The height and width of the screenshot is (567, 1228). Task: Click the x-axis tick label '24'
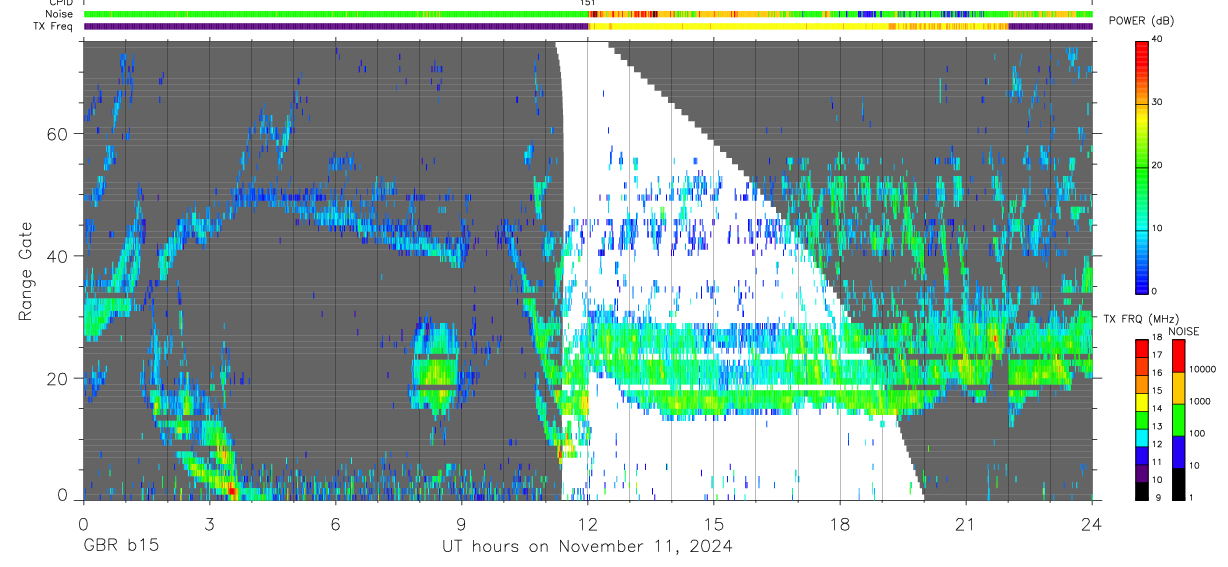[x=1091, y=523]
